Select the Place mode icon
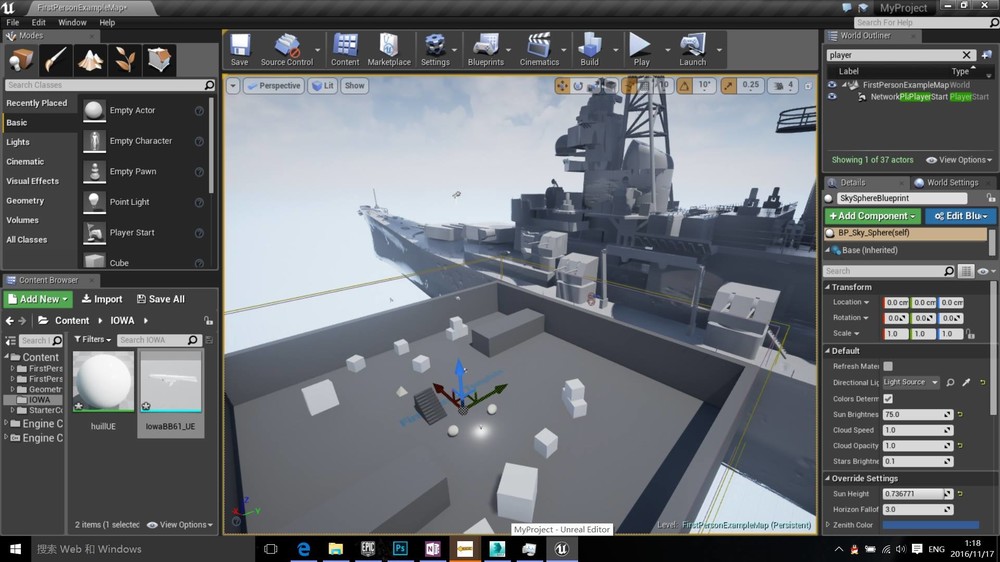The height and width of the screenshot is (562, 1000). (20, 60)
